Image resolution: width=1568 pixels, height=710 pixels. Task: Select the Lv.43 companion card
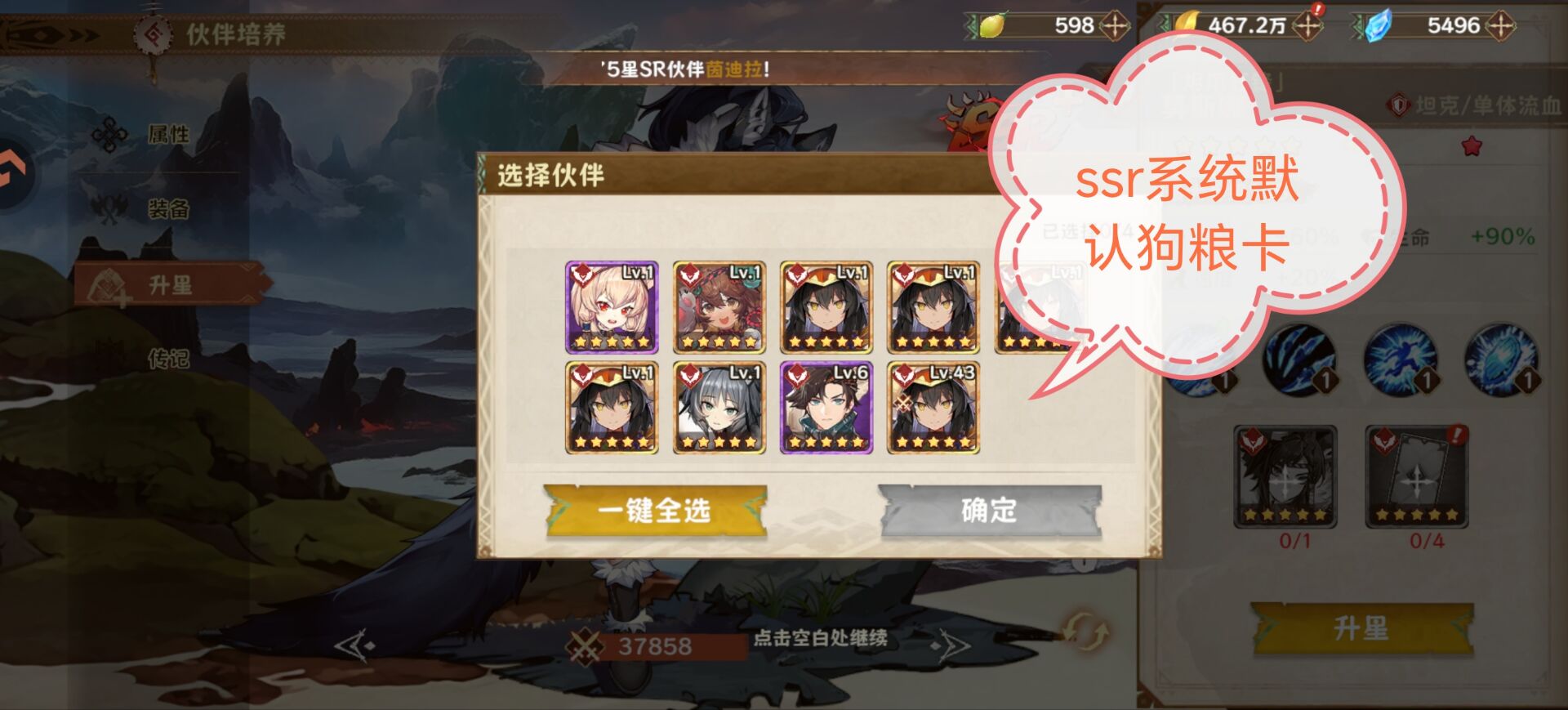click(x=933, y=408)
